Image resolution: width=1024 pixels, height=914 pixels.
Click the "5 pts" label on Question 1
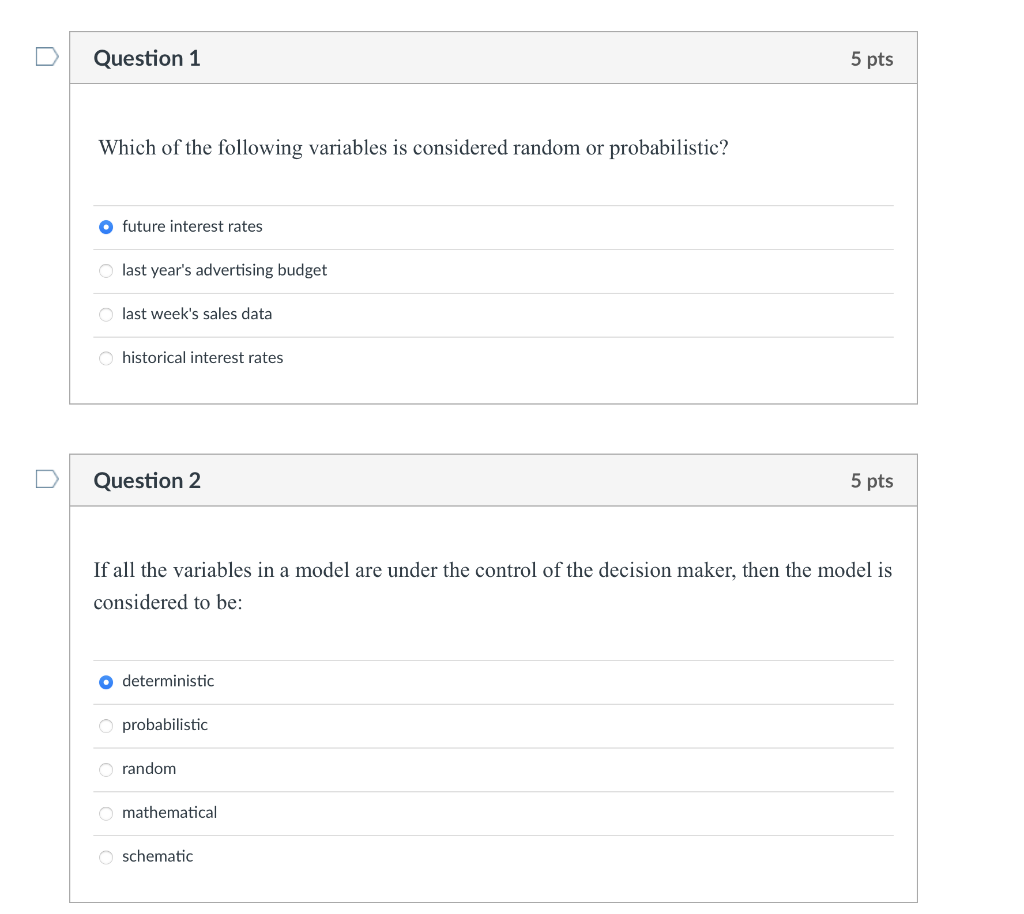click(x=871, y=59)
